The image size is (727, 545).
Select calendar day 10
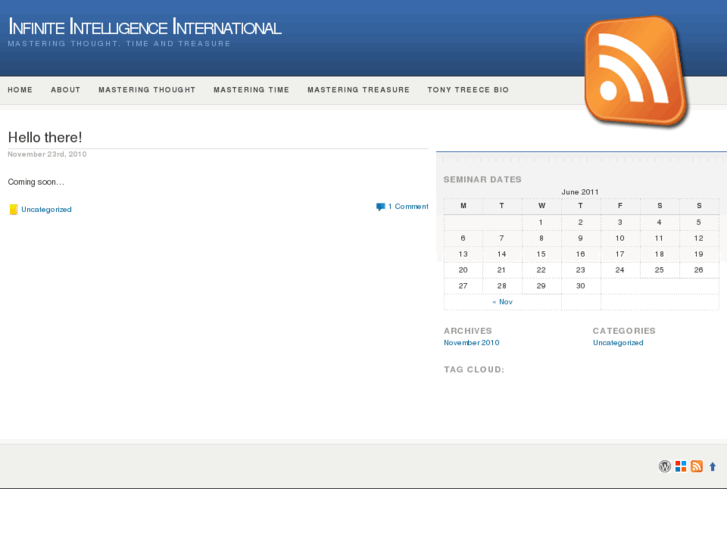click(620, 238)
